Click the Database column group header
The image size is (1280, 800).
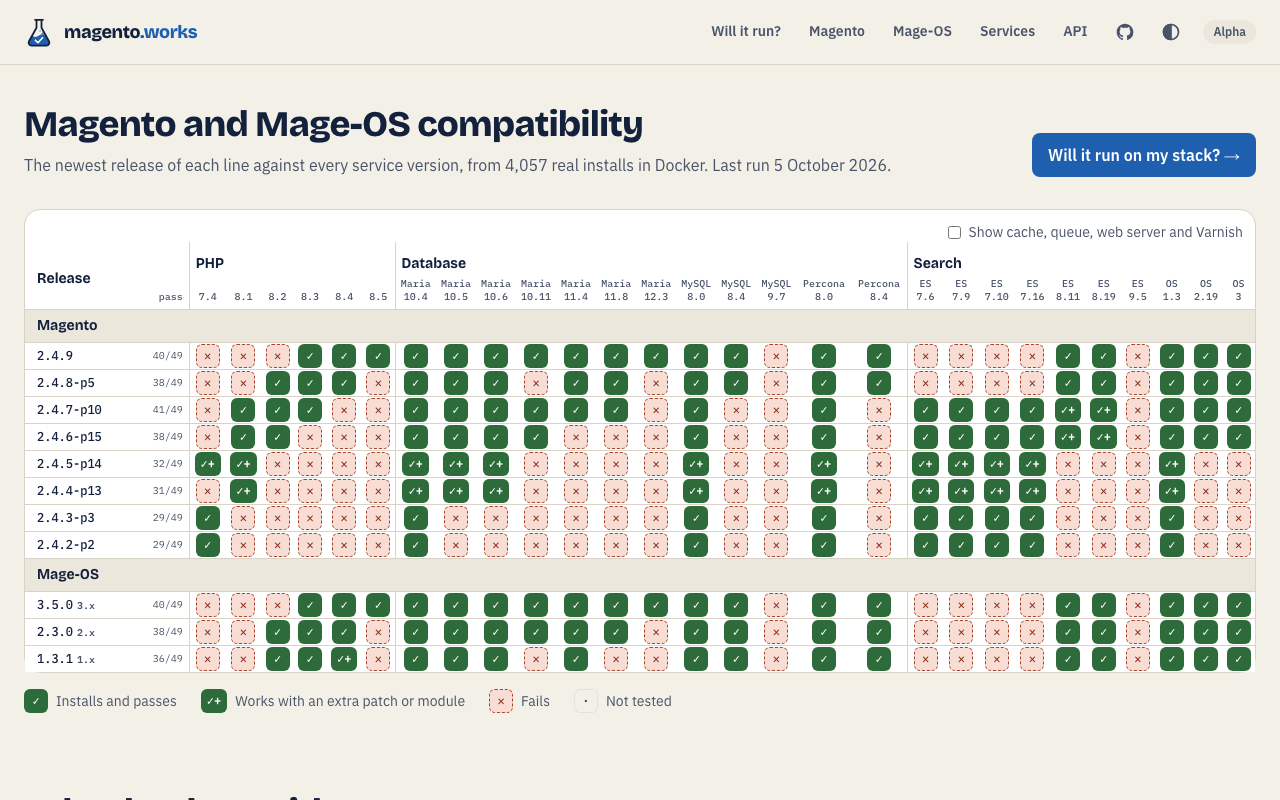(434, 263)
